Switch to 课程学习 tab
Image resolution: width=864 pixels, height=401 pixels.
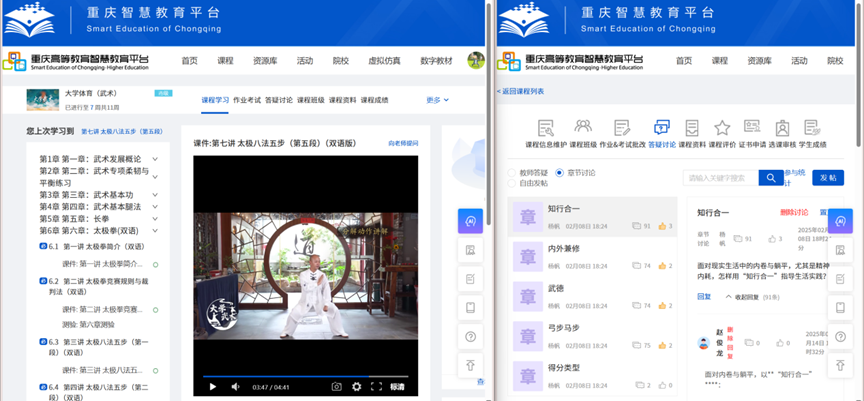(x=215, y=100)
